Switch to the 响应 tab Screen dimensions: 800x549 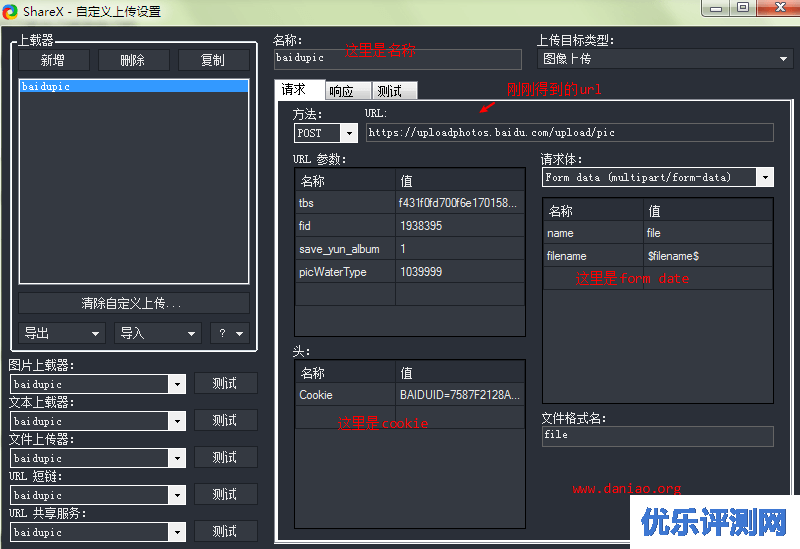pyautogui.click(x=348, y=91)
